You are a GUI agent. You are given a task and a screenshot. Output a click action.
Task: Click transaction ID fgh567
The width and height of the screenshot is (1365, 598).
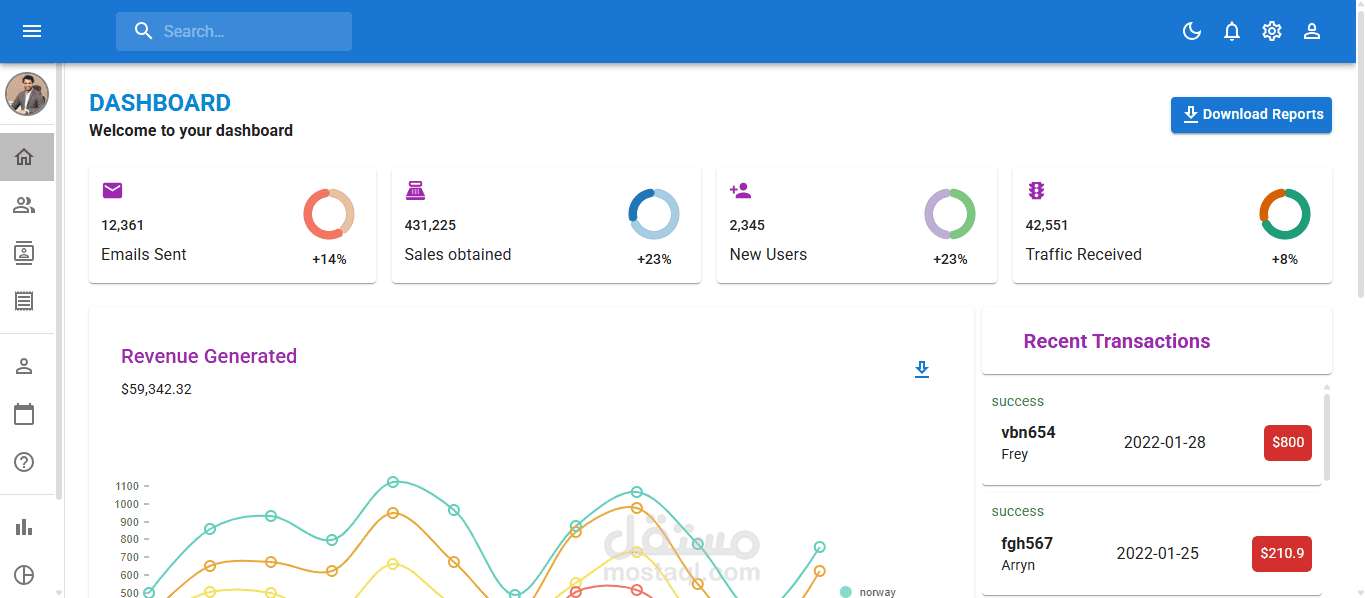(1027, 544)
